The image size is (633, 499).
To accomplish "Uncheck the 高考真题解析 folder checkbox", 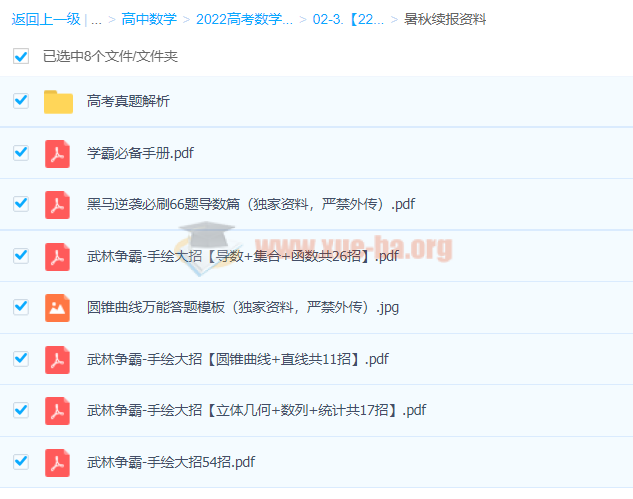I will click(21, 101).
